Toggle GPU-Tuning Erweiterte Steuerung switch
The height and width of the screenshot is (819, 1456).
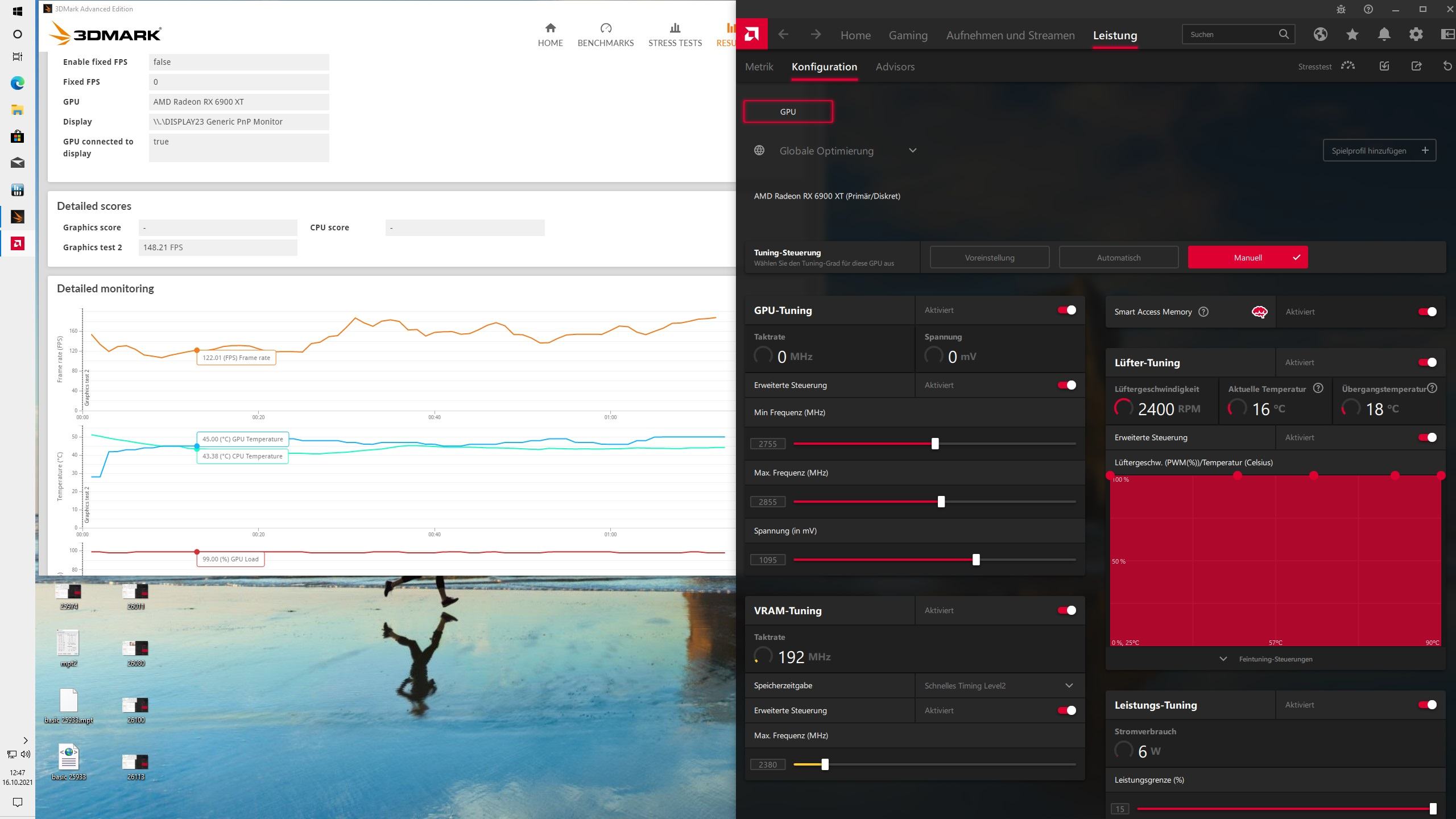(1066, 385)
